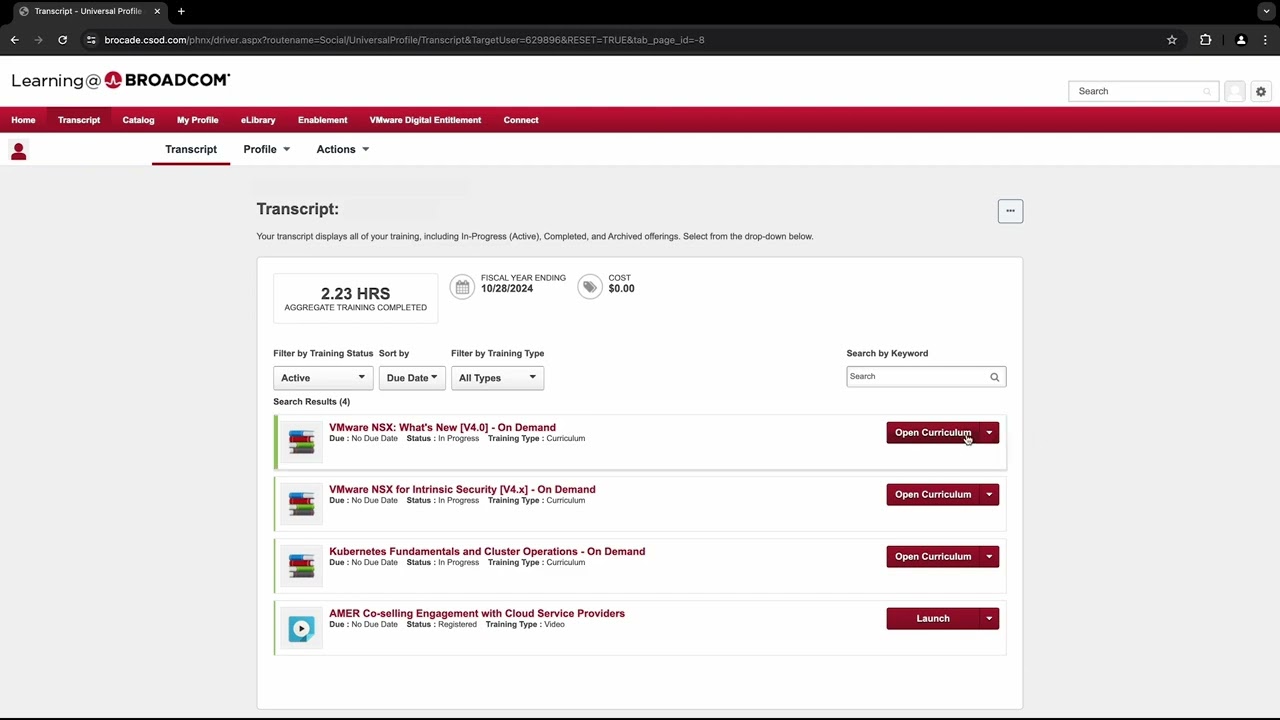Select Transcript in the red nav bar

coord(79,120)
